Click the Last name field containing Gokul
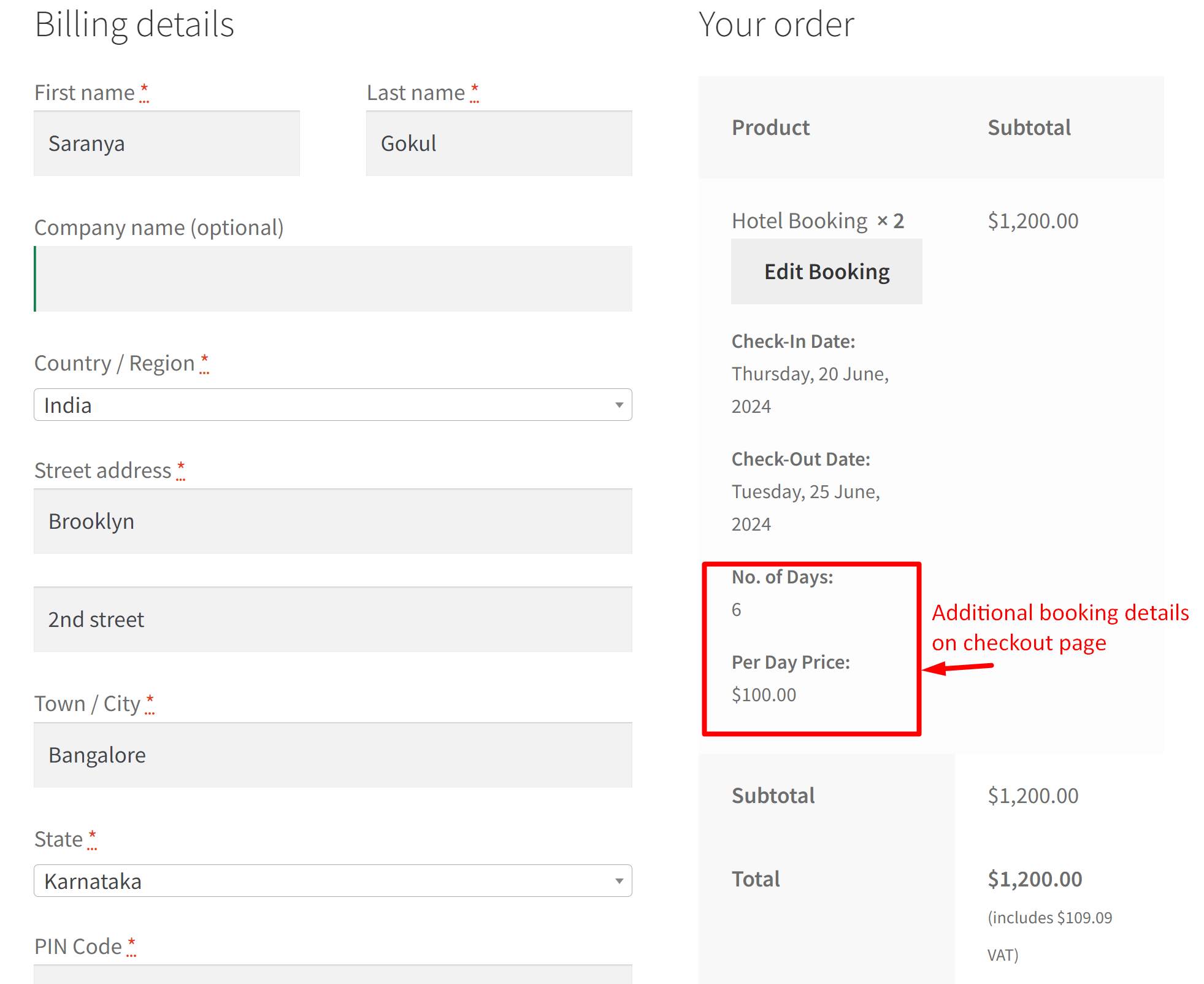This screenshot has width=1204, height=984. pos(499,143)
